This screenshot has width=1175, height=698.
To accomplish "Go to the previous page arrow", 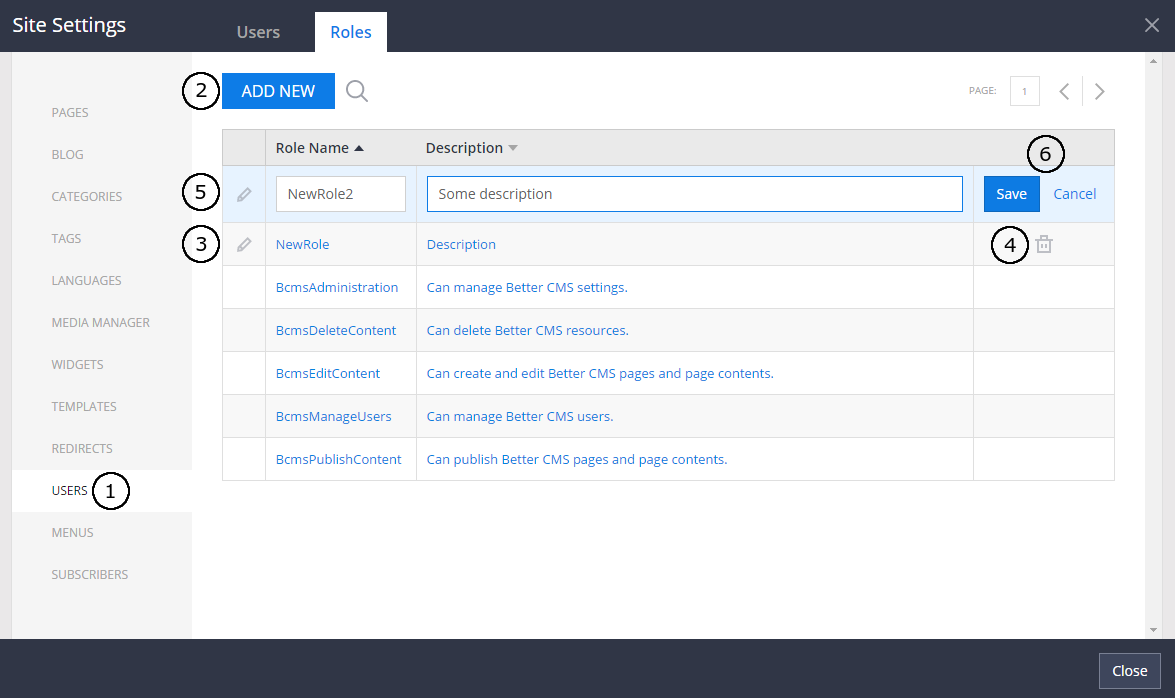I will point(1064,91).
